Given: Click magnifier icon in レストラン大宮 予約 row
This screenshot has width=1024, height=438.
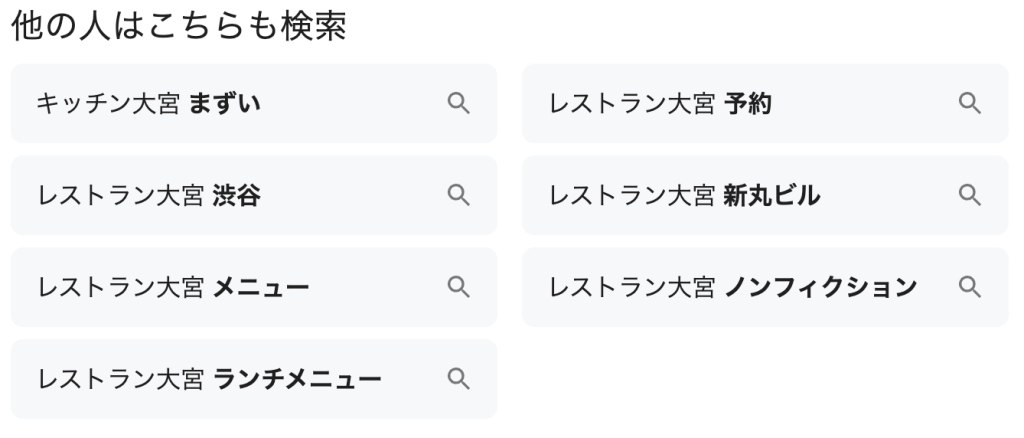Looking at the screenshot, I should pos(969,103).
